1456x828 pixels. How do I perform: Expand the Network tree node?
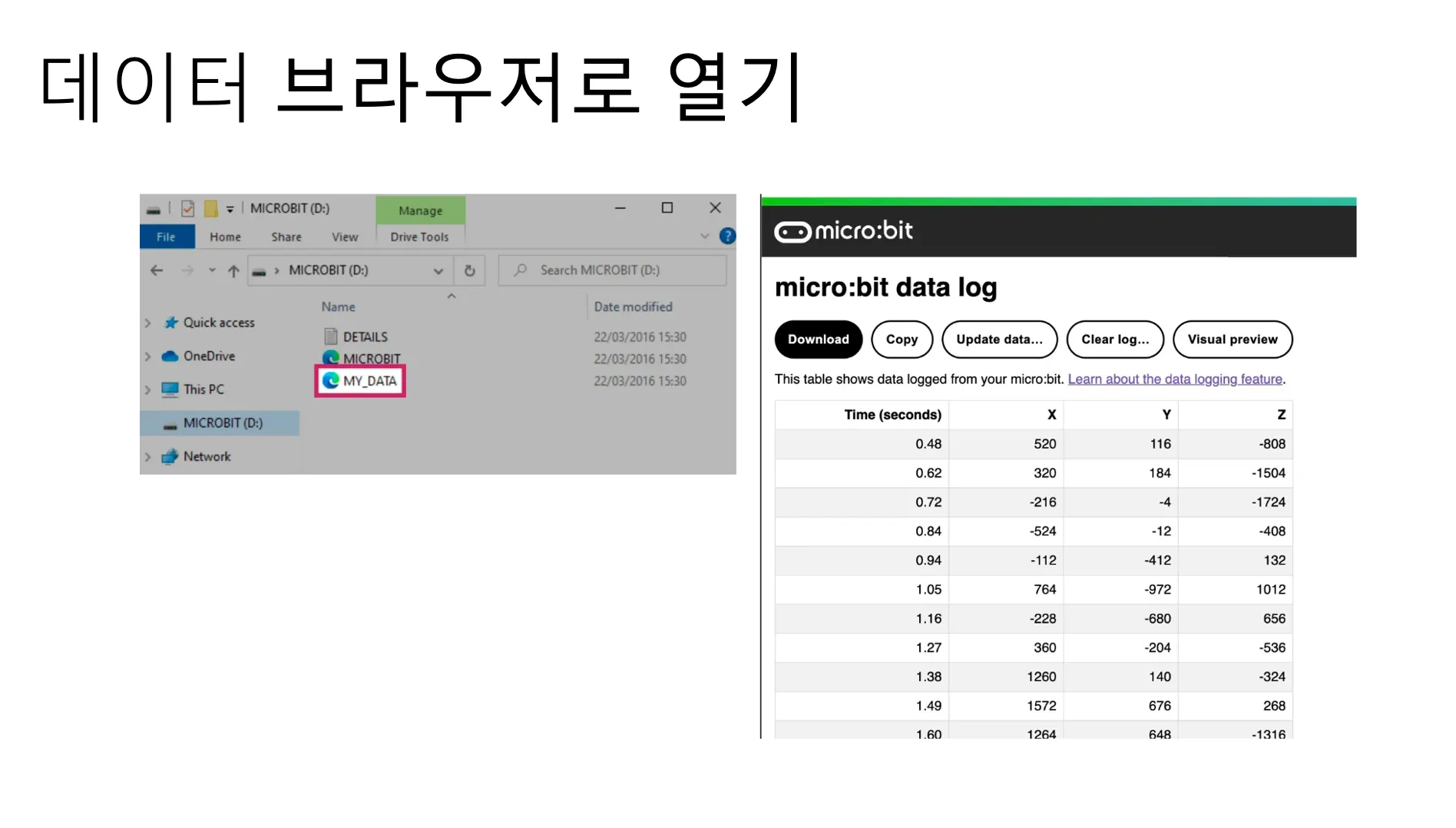[x=148, y=456]
